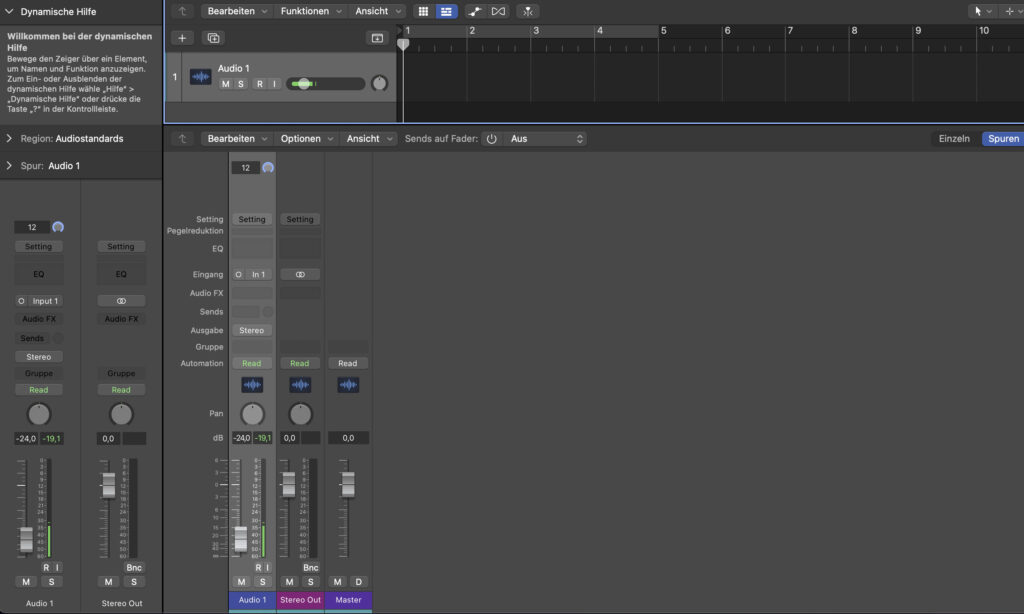
Task: Click the send knob in mixer Sends row
Action: point(268,312)
